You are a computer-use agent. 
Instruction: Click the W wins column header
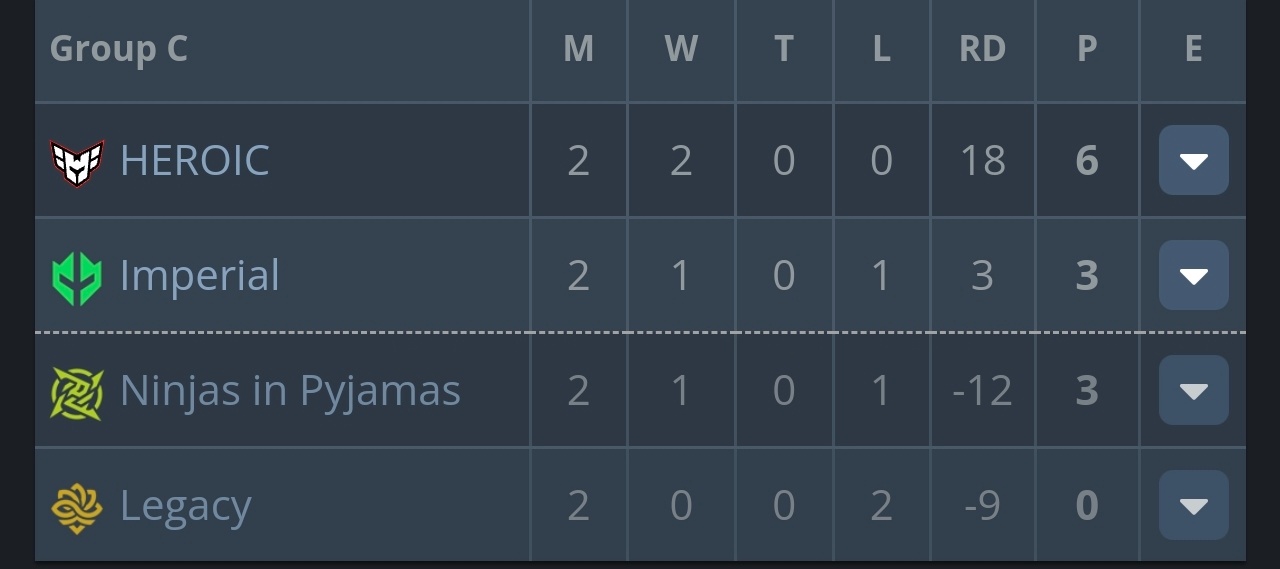[681, 49]
